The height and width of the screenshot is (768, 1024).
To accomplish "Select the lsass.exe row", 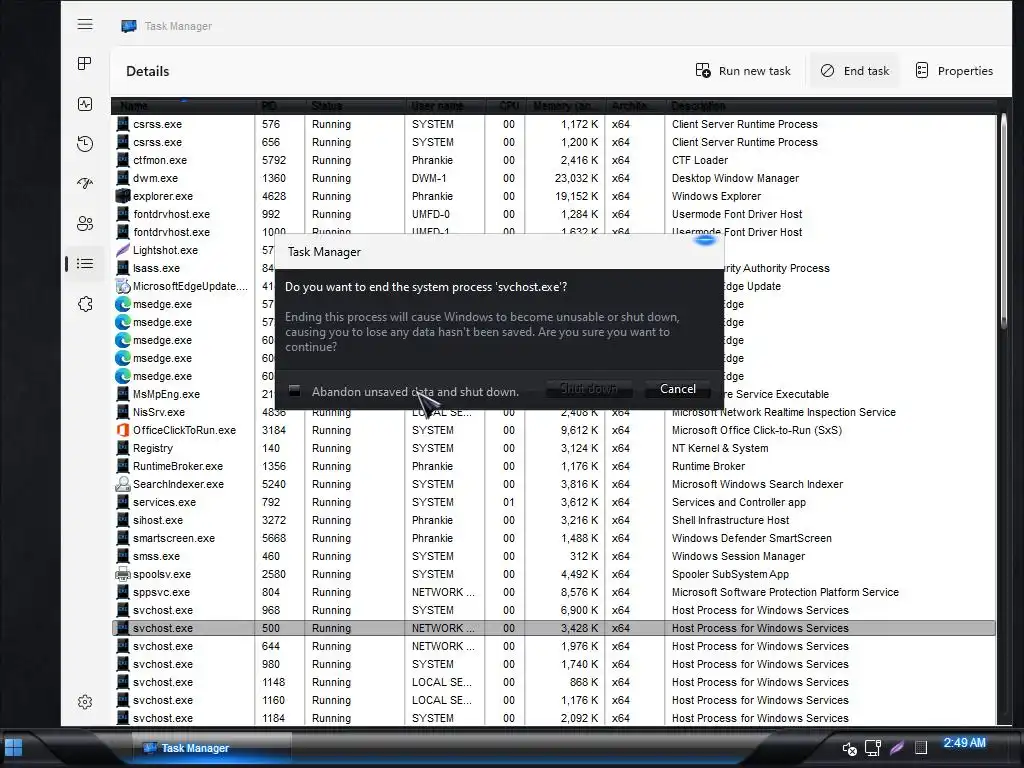I will pos(194,268).
